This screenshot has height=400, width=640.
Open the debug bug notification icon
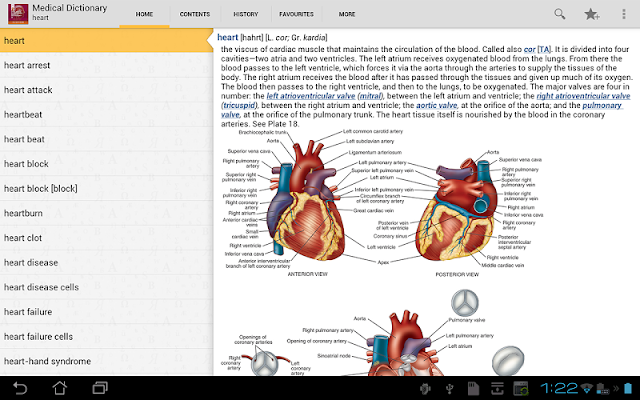click(425, 389)
